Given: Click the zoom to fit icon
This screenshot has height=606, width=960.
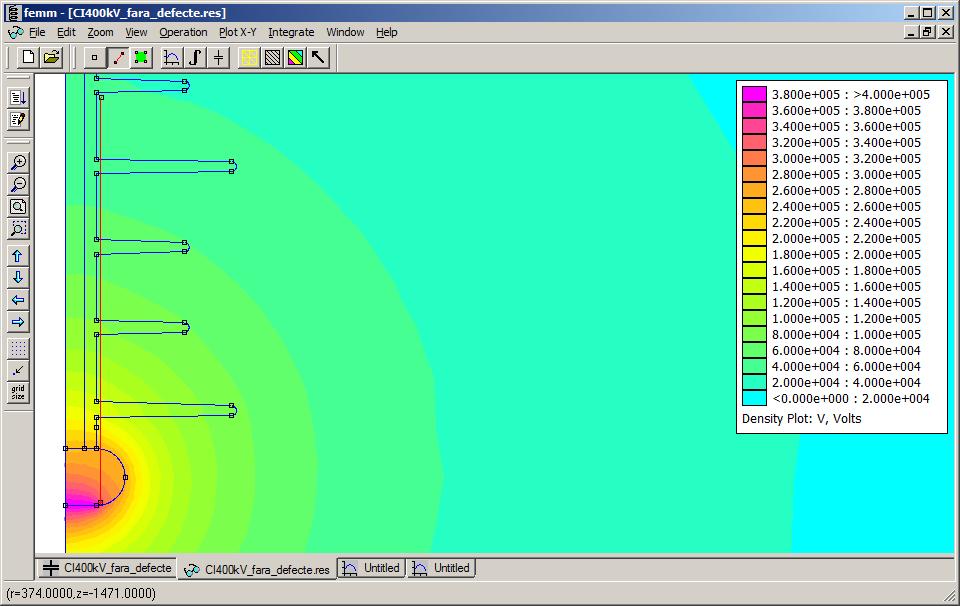Looking at the screenshot, I should pos(18,207).
